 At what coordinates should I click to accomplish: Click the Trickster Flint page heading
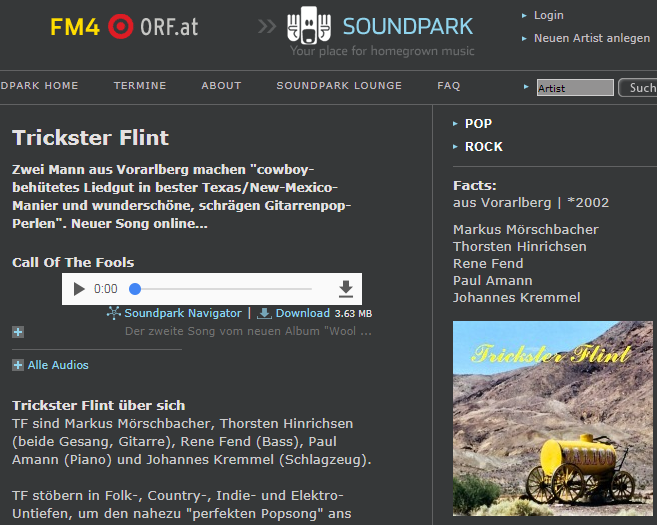pyautogui.click(x=91, y=138)
